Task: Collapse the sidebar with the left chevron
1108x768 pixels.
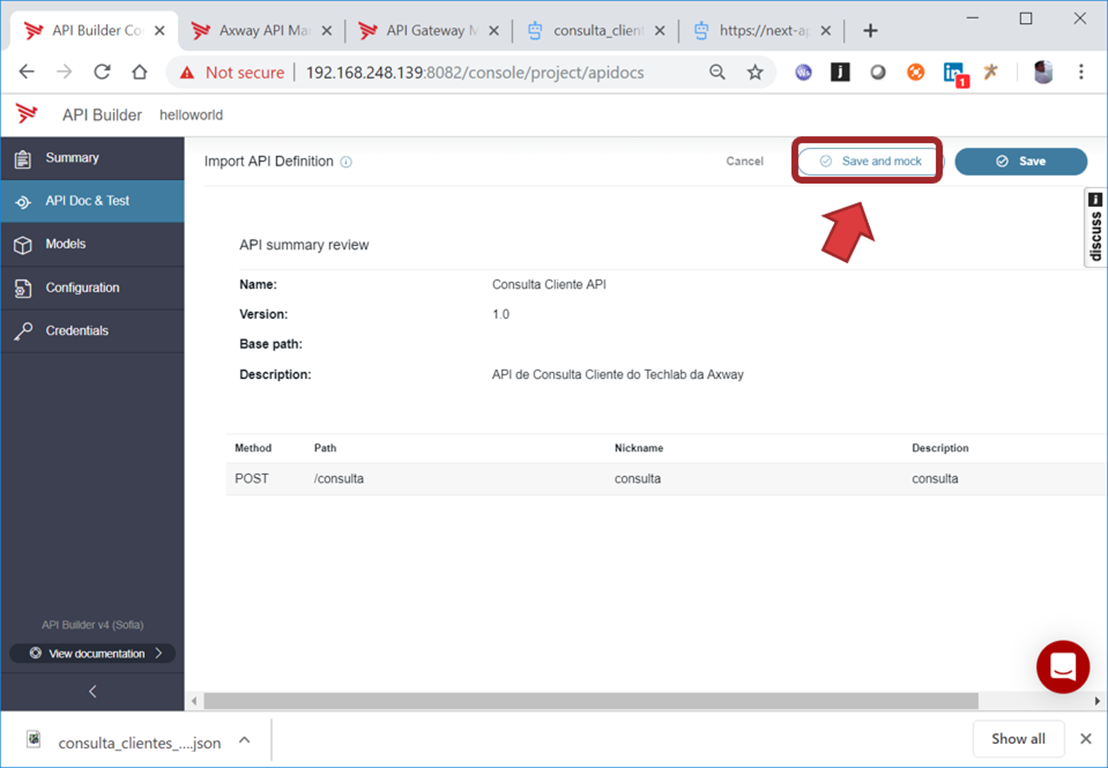Action: click(x=93, y=691)
